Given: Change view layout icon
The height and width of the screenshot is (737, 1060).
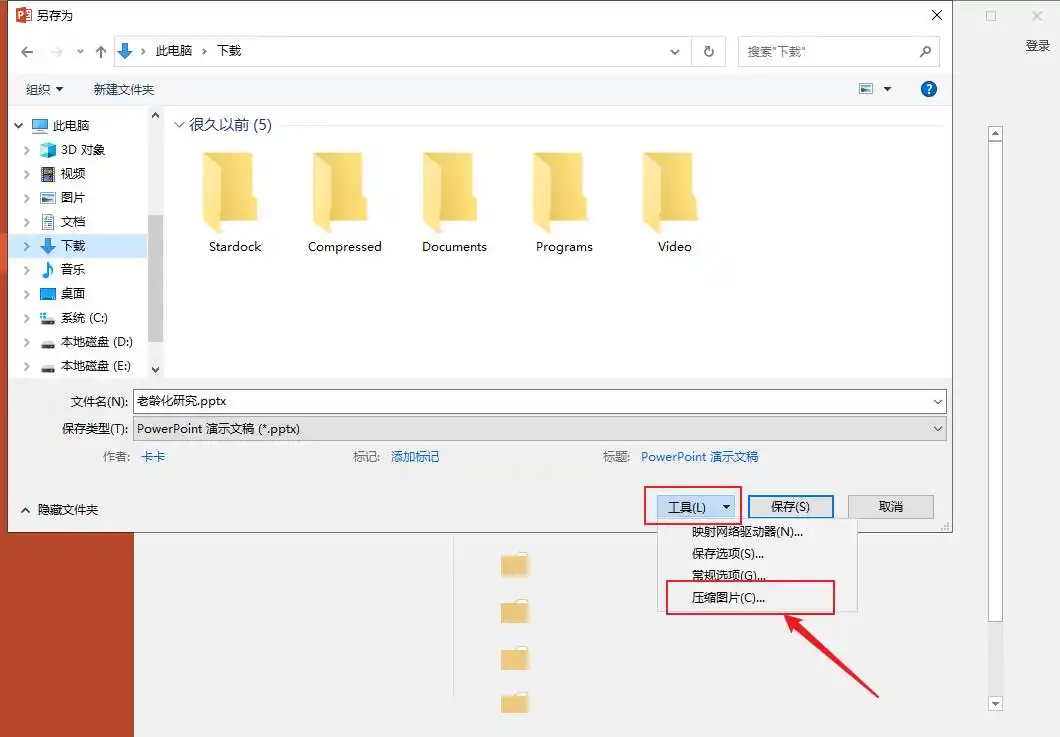Looking at the screenshot, I should (x=866, y=89).
